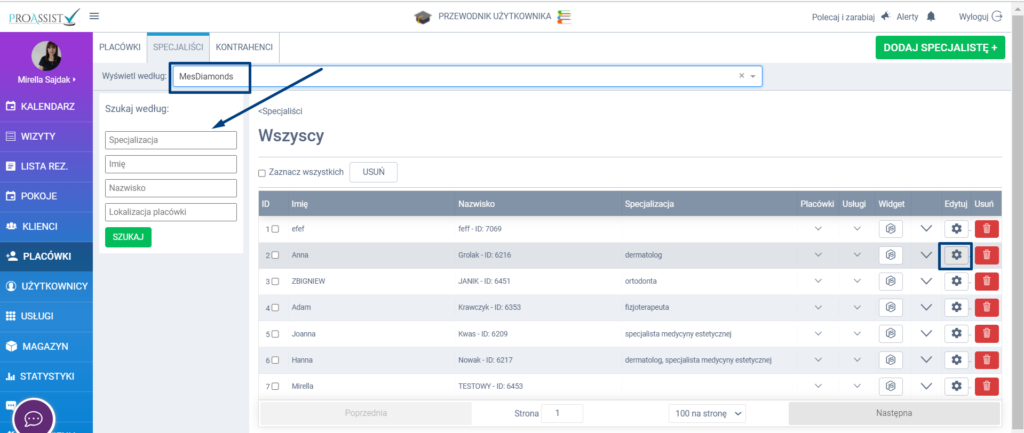1024x433 pixels.
Task: Click the Specjalizacja search field
Action: click(170, 141)
